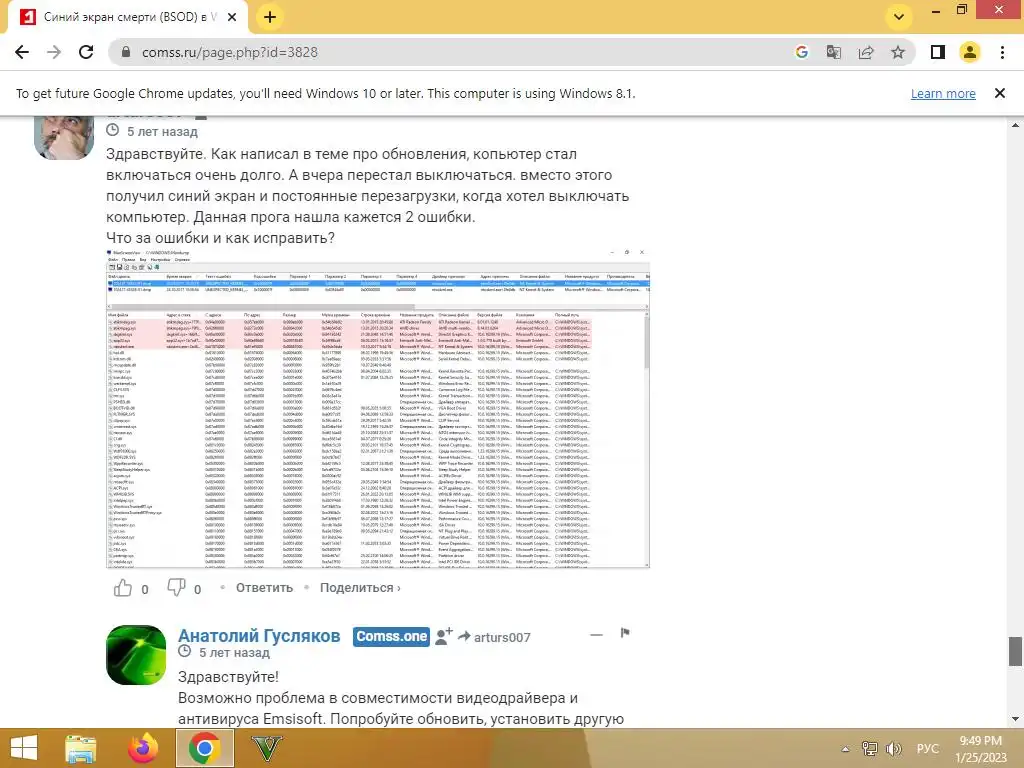Open the taskbar clock and date
Viewport: 1024px width, 768px height.
tap(980, 749)
